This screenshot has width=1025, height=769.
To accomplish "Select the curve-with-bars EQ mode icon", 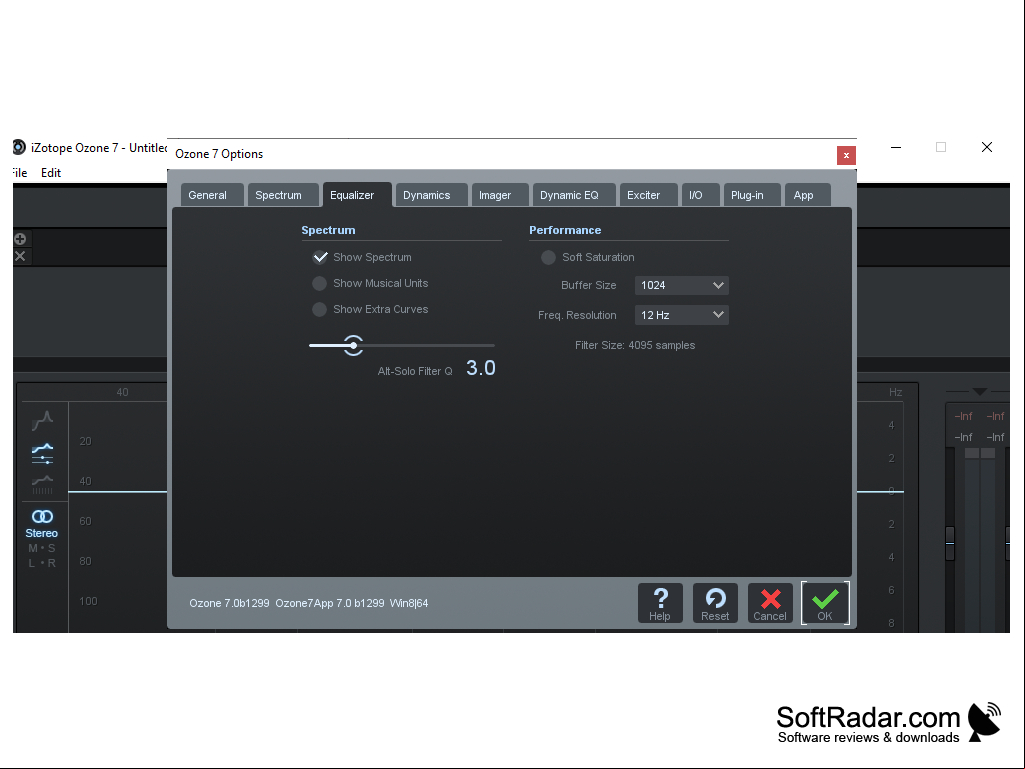I will [42, 485].
